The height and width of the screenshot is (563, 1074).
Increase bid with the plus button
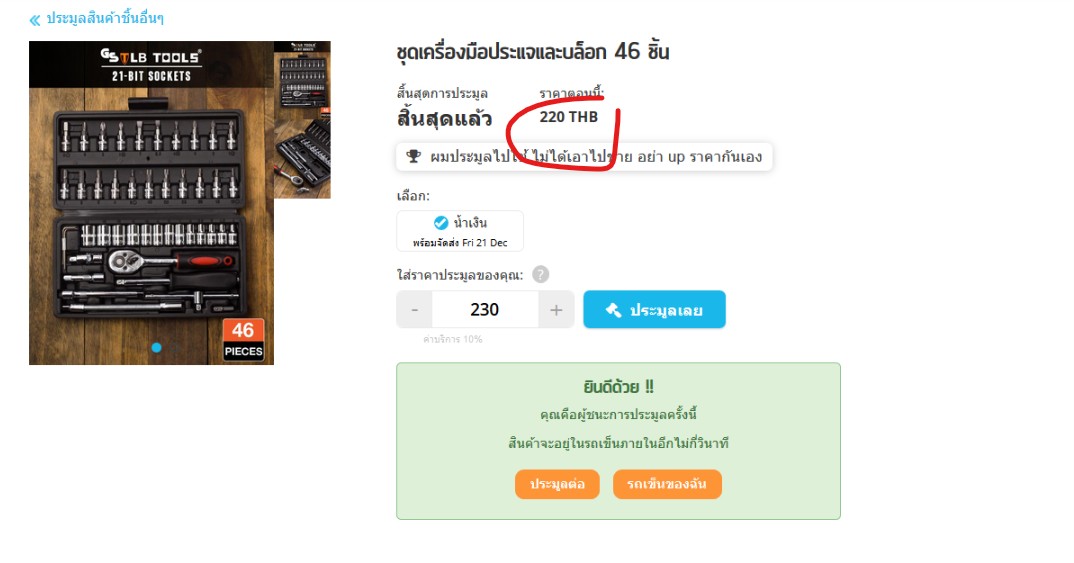click(556, 310)
